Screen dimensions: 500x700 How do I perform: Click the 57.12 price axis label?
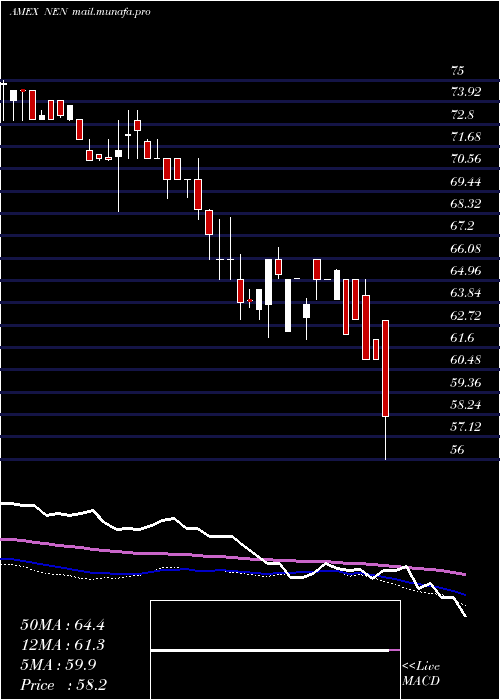tap(467, 427)
